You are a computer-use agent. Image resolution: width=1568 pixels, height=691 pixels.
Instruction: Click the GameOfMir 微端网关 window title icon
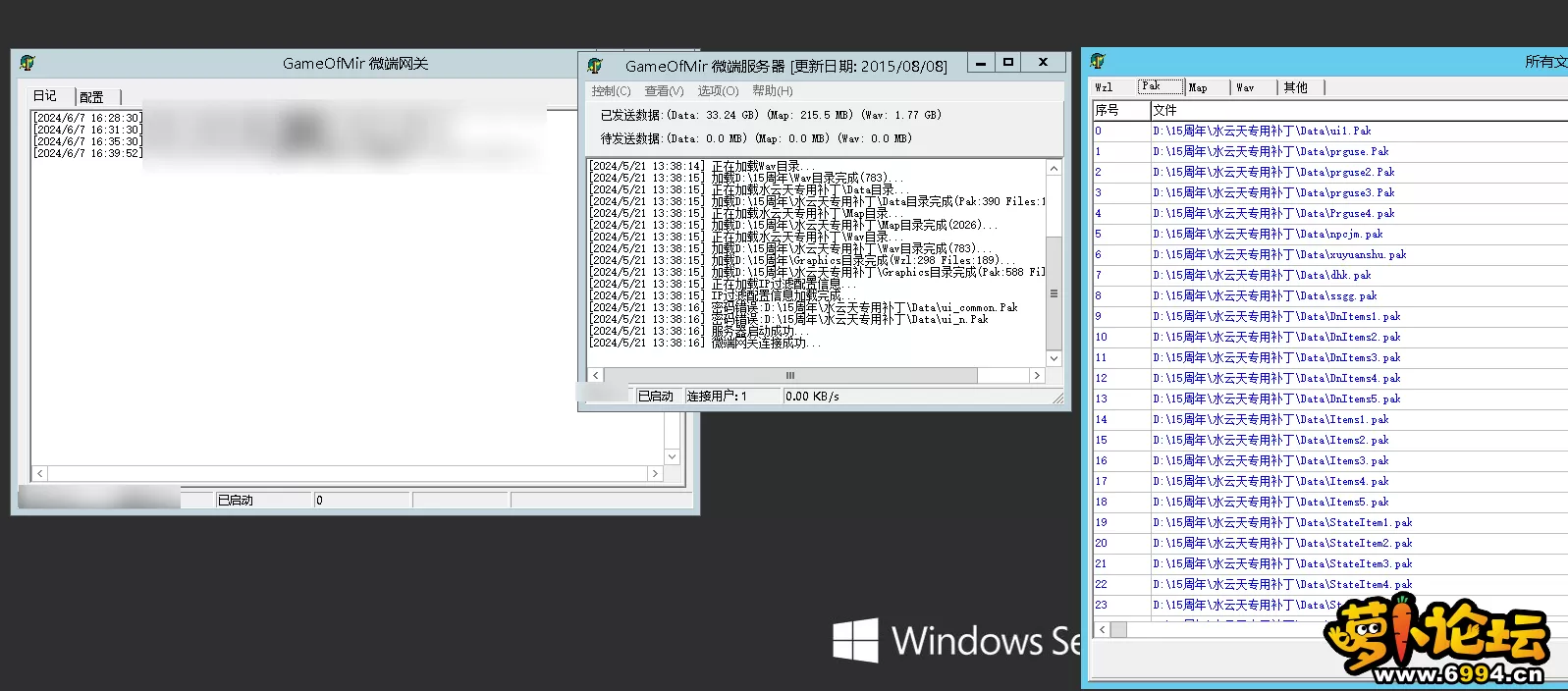(27, 63)
